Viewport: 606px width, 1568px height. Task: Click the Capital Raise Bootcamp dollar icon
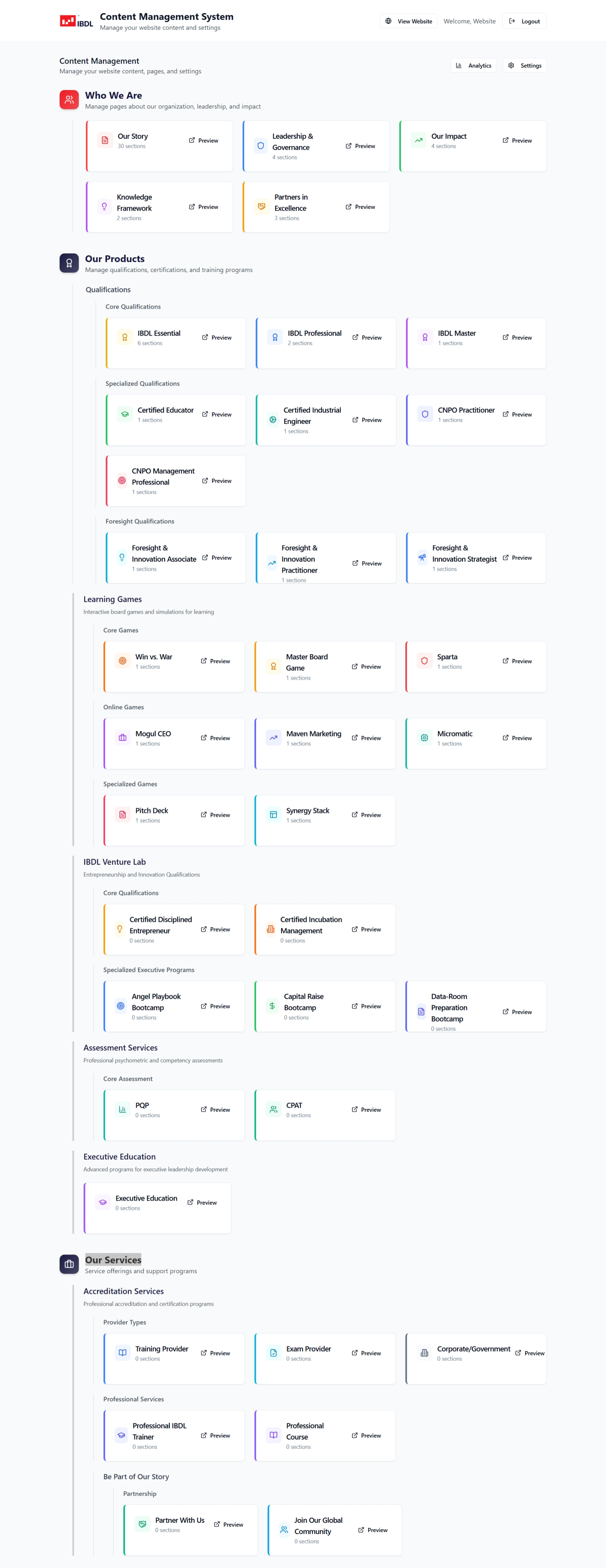click(272, 1006)
